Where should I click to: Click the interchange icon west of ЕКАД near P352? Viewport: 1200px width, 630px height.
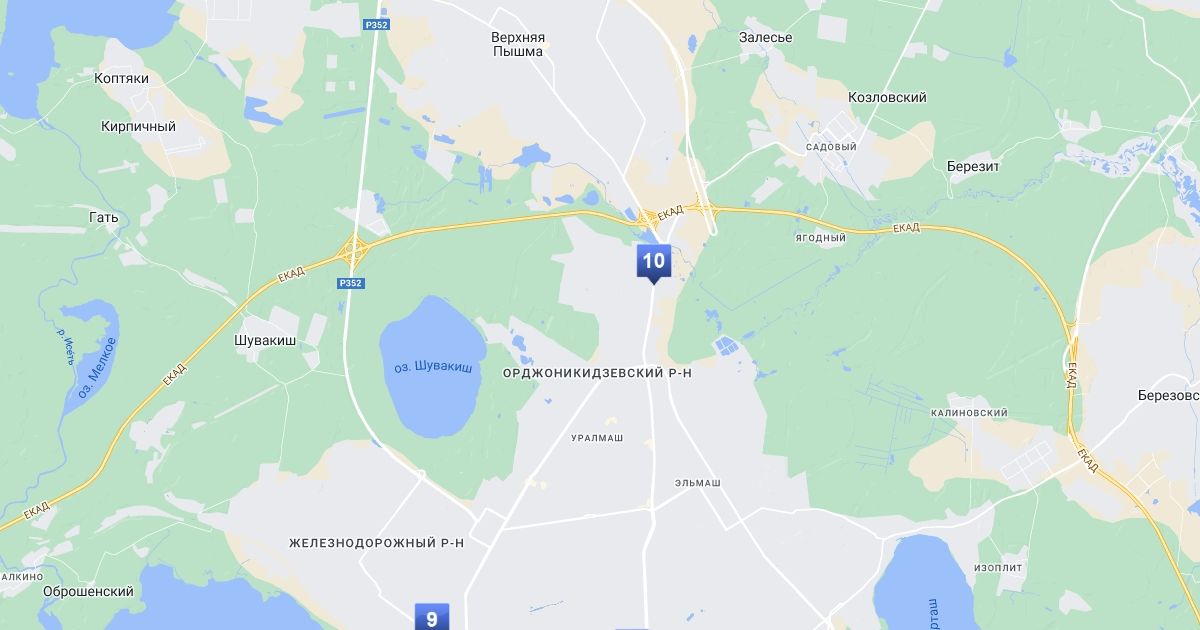click(x=353, y=247)
